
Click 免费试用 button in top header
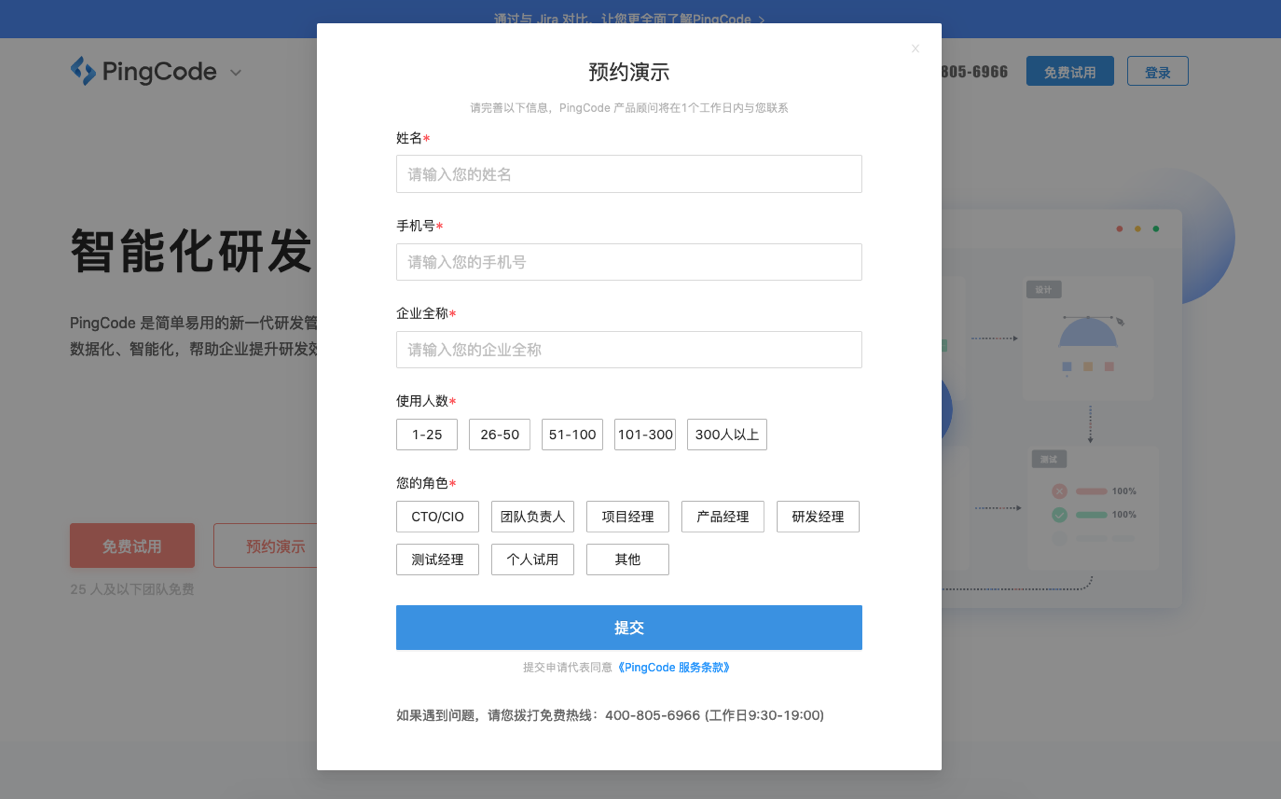pos(1070,72)
